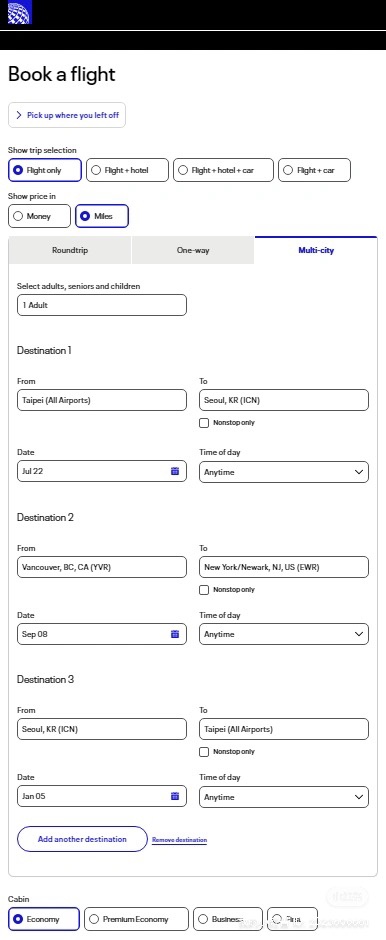
Task: Click the Vancouver, BC, CA (YVR) From field
Action: point(102,567)
